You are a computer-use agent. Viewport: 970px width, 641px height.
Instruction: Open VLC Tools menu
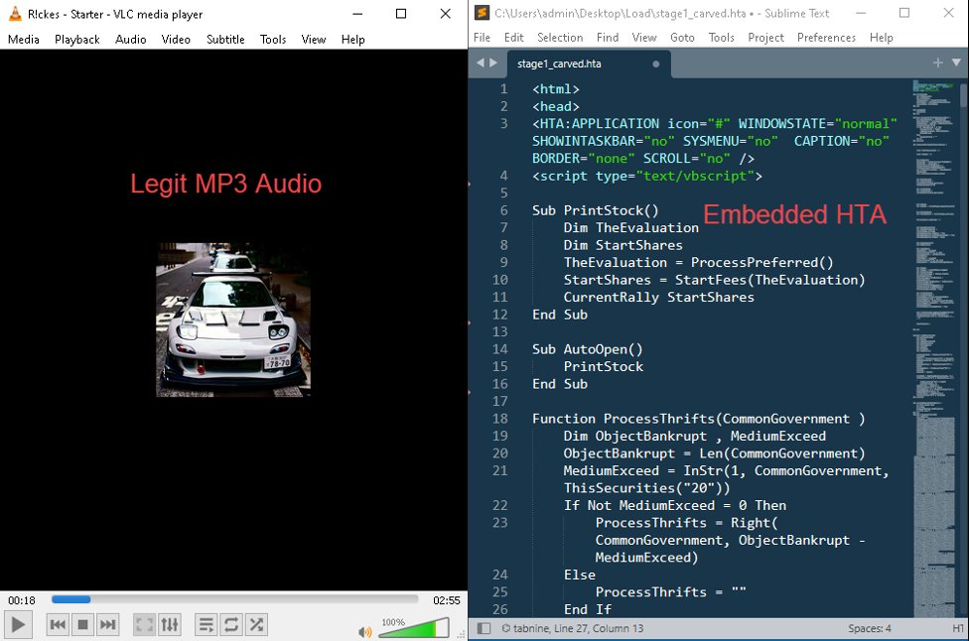(x=273, y=39)
